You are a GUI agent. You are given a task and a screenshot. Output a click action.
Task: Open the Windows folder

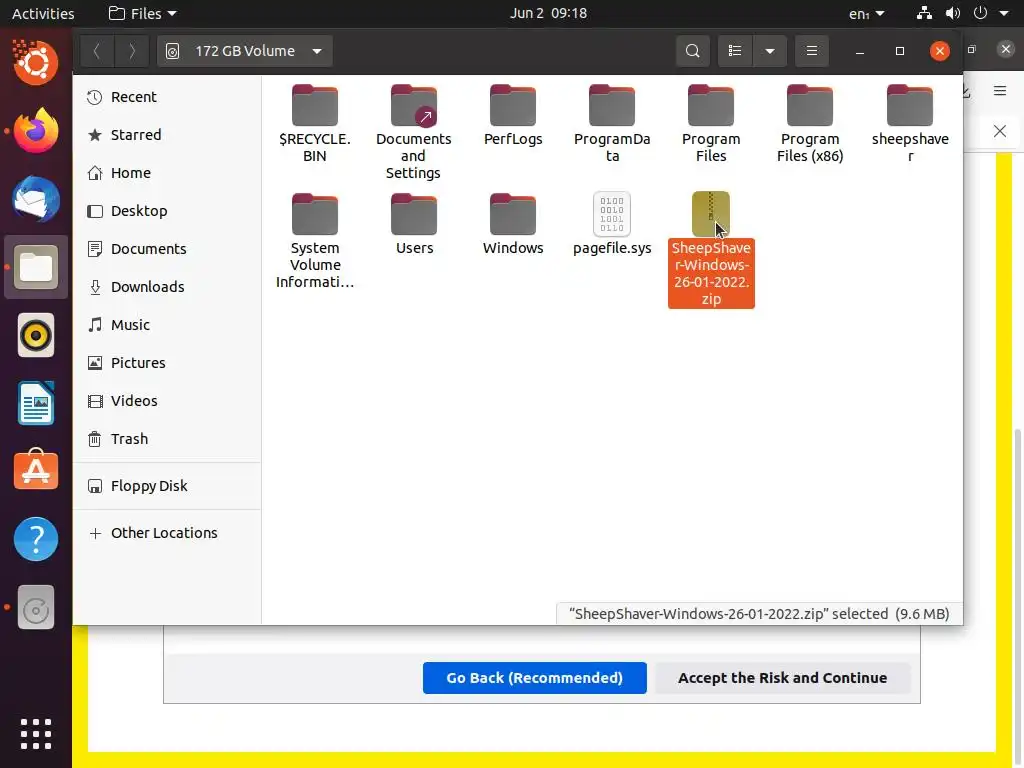pyautogui.click(x=513, y=224)
